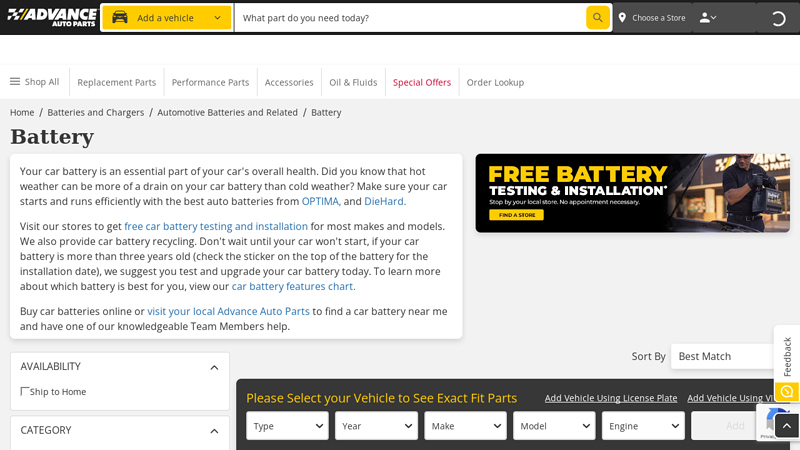Click the Choose a Store location pin
The image size is (800, 450).
622,18
